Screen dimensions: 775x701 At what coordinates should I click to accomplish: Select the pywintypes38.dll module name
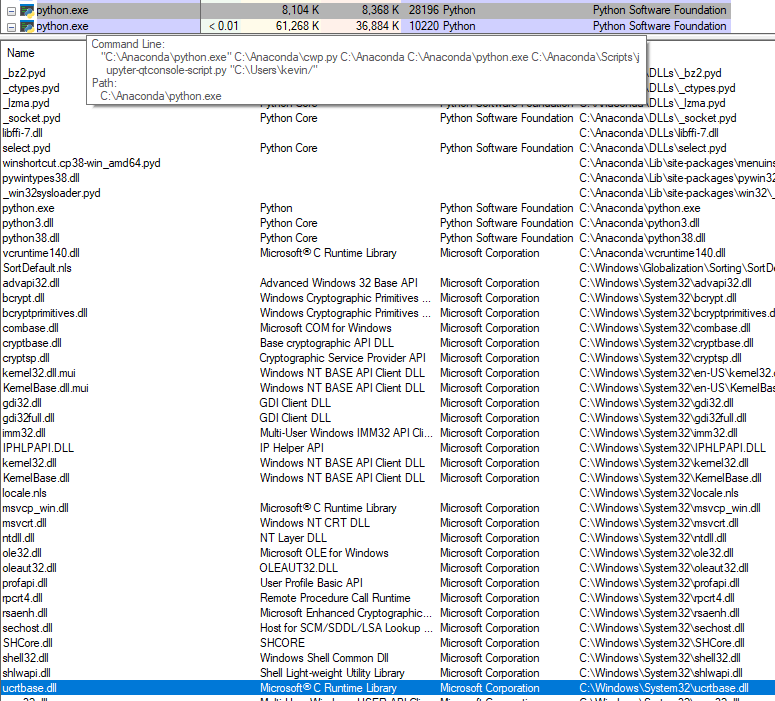pyautogui.click(x=41, y=178)
